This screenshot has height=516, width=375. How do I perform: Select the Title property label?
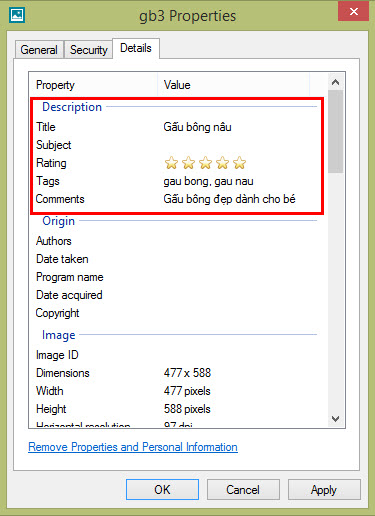pos(46,127)
